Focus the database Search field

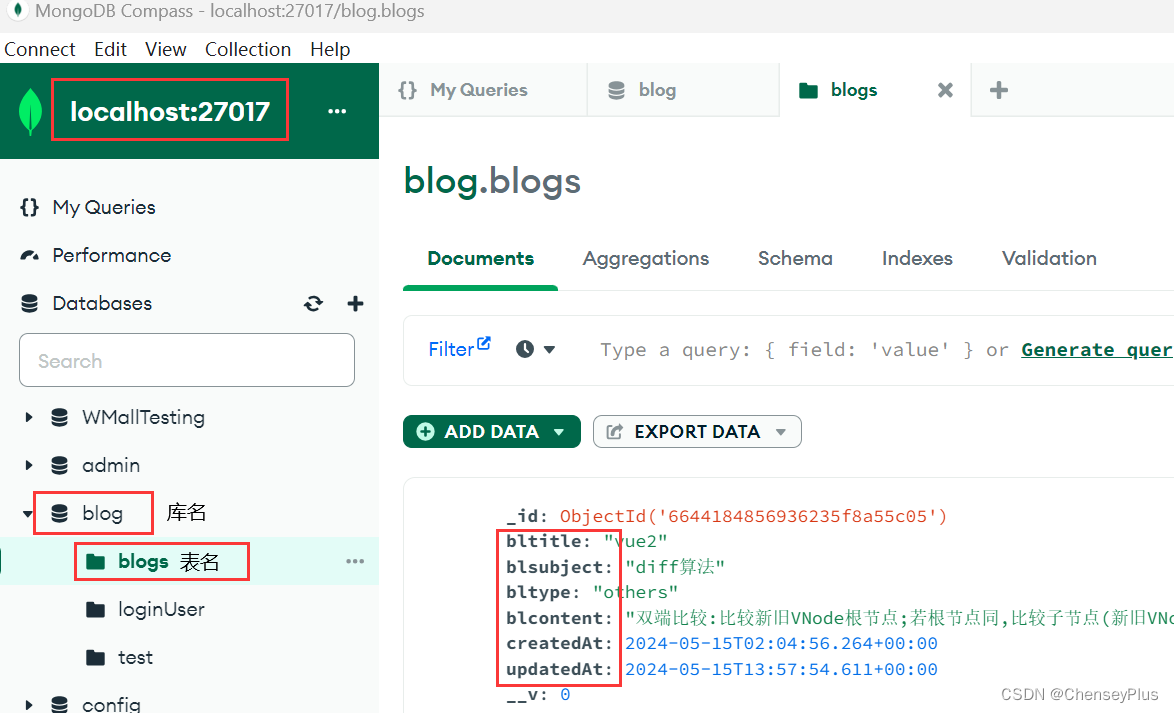(186, 360)
